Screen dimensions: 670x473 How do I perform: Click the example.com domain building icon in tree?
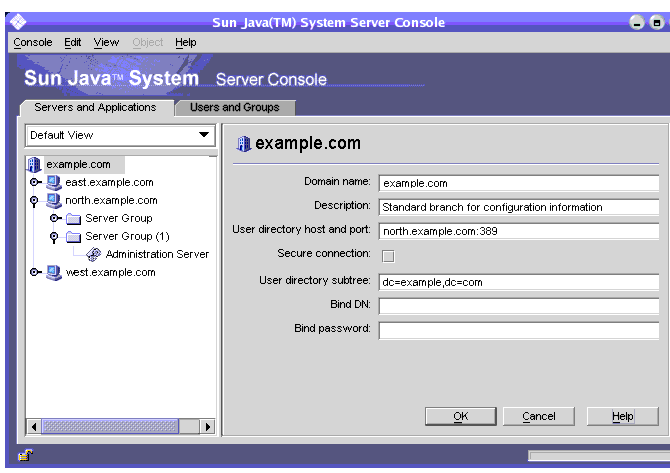[34, 165]
